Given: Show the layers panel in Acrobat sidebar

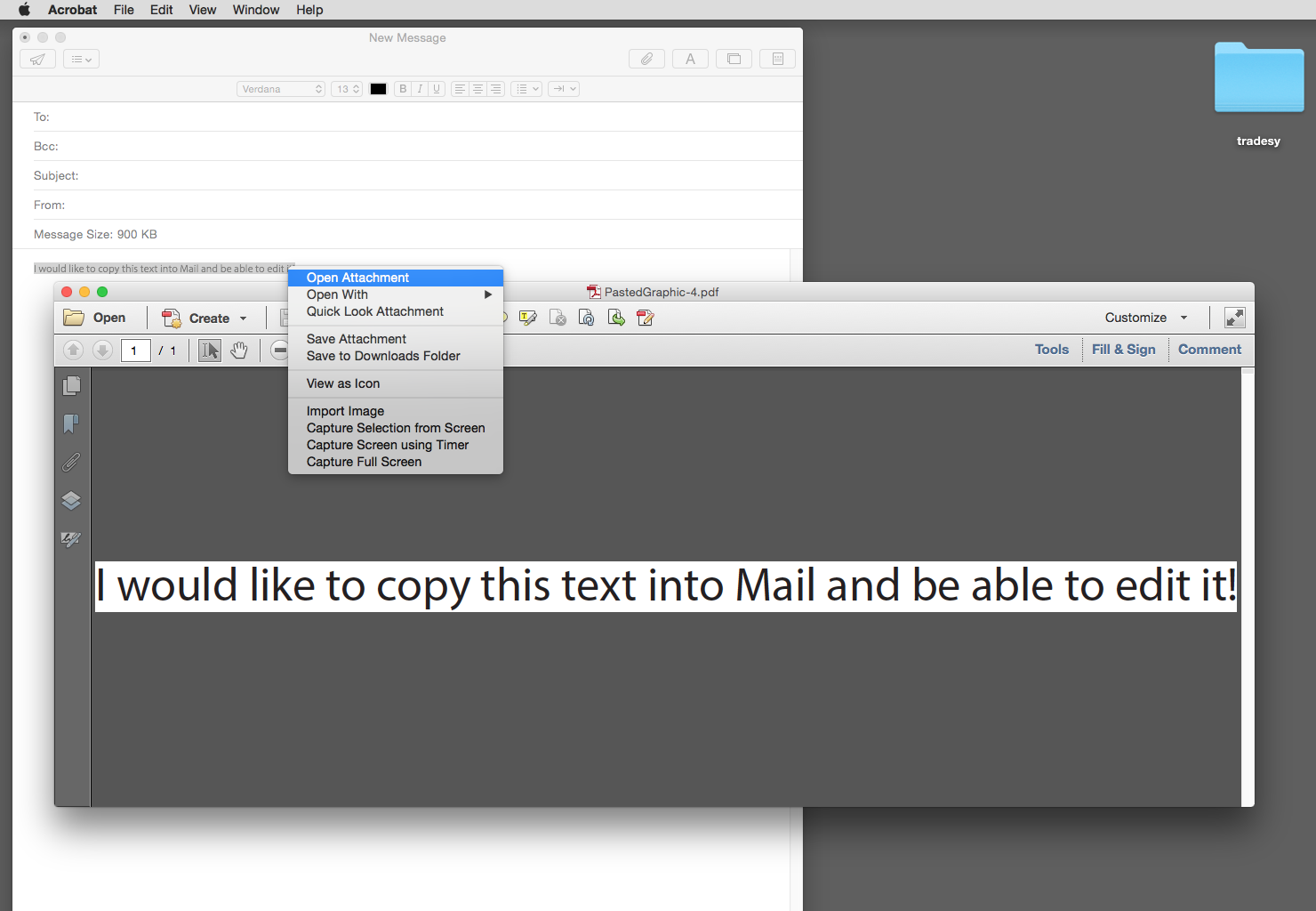Looking at the screenshot, I should 71,500.
